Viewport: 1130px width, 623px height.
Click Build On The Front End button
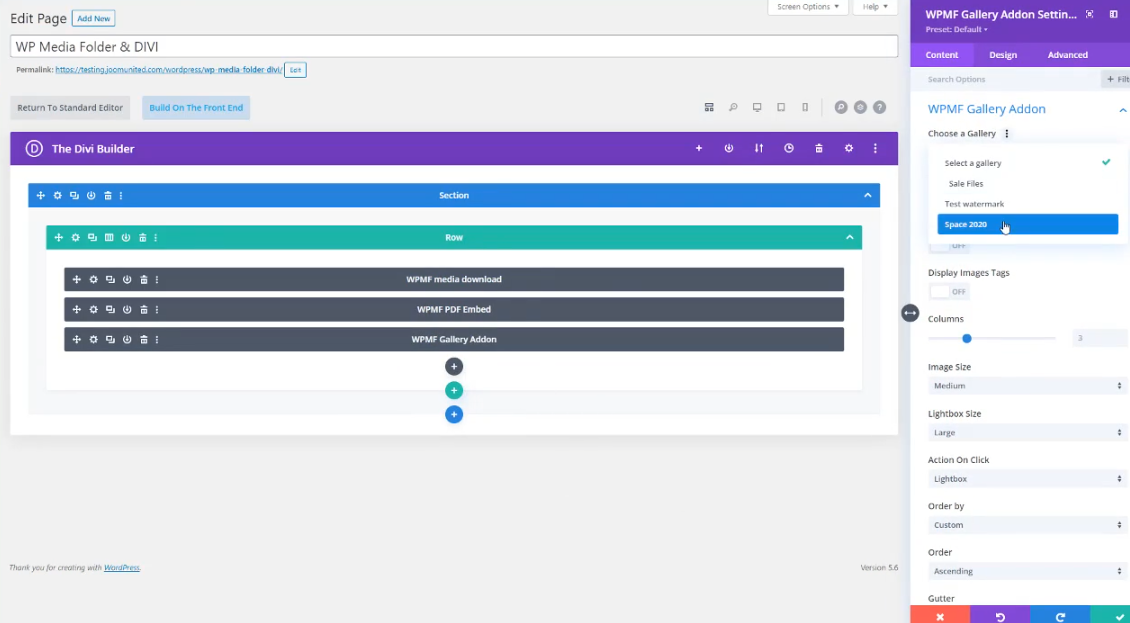point(196,108)
